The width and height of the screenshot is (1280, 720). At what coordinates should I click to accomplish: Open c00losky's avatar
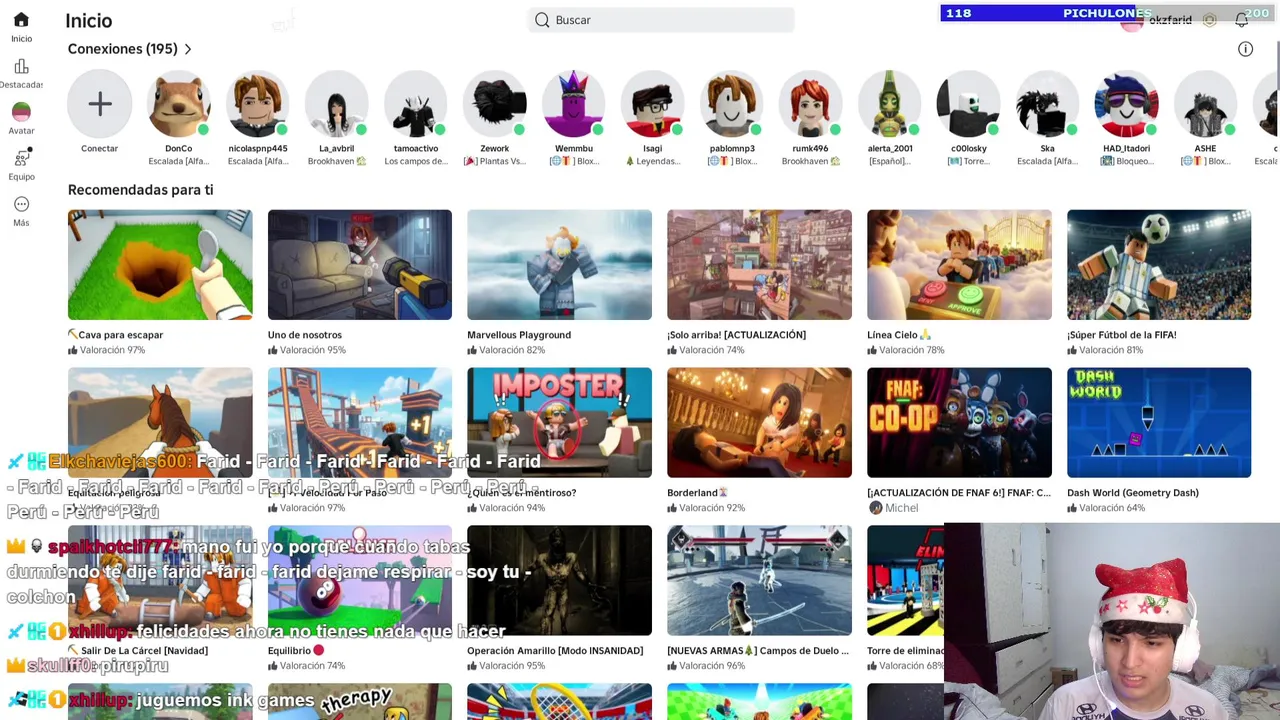click(x=969, y=104)
